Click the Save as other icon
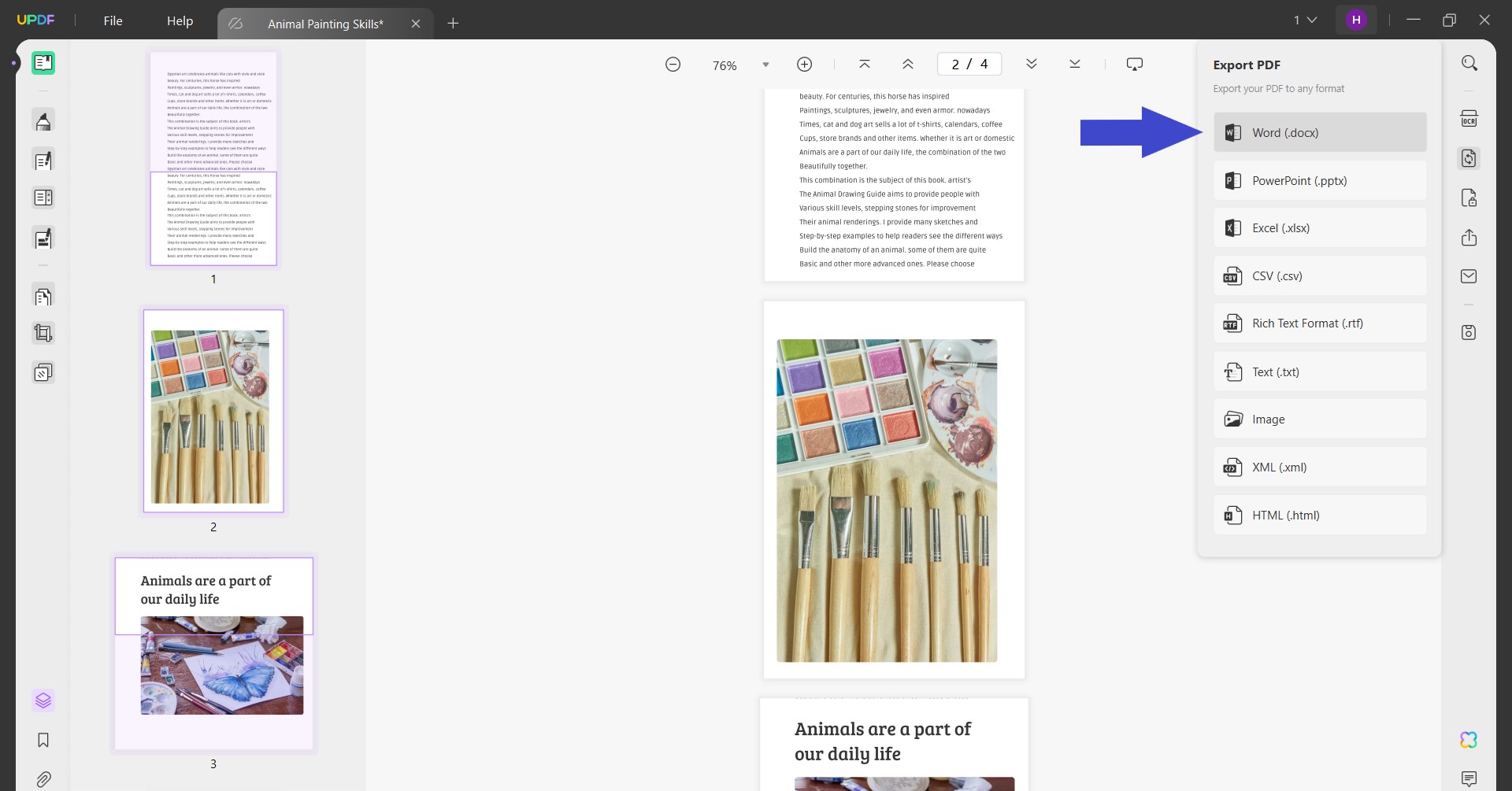The width and height of the screenshot is (1512, 791). point(1469,332)
